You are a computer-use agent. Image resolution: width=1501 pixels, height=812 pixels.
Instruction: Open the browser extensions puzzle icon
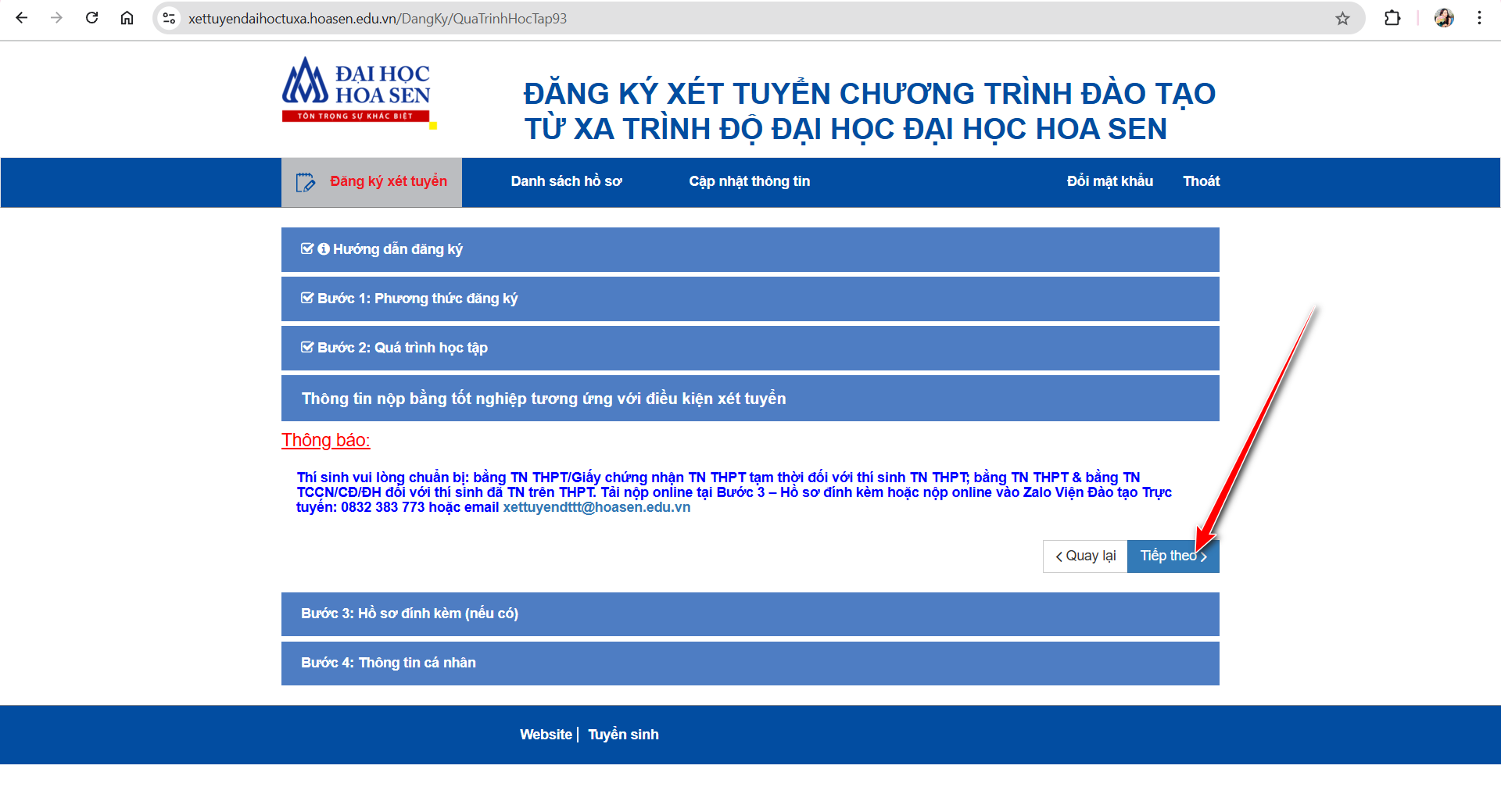tap(1392, 18)
